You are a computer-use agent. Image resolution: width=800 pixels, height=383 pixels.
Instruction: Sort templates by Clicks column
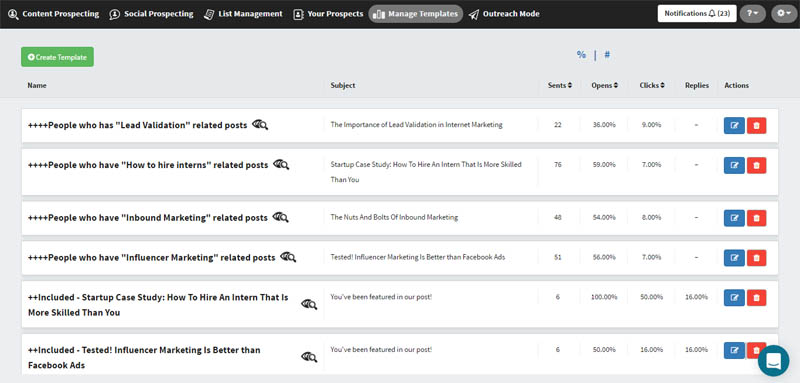[652, 85]
